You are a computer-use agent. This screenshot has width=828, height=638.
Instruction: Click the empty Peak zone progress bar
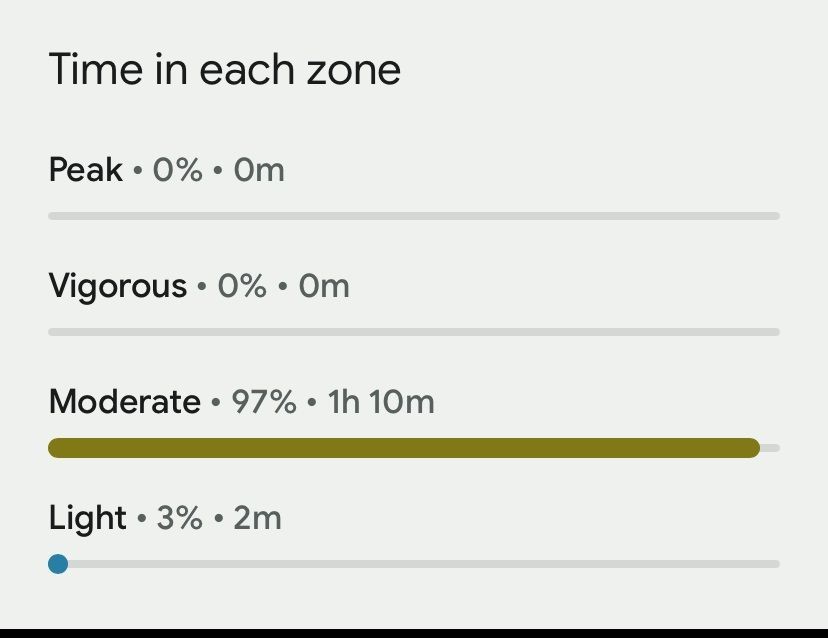[x=414, y=216]
